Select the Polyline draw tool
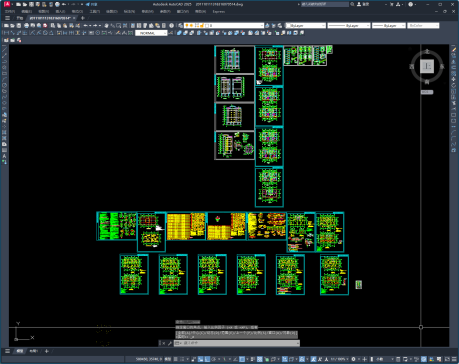This screenshot has height=364, width=459. coord(4,62)
